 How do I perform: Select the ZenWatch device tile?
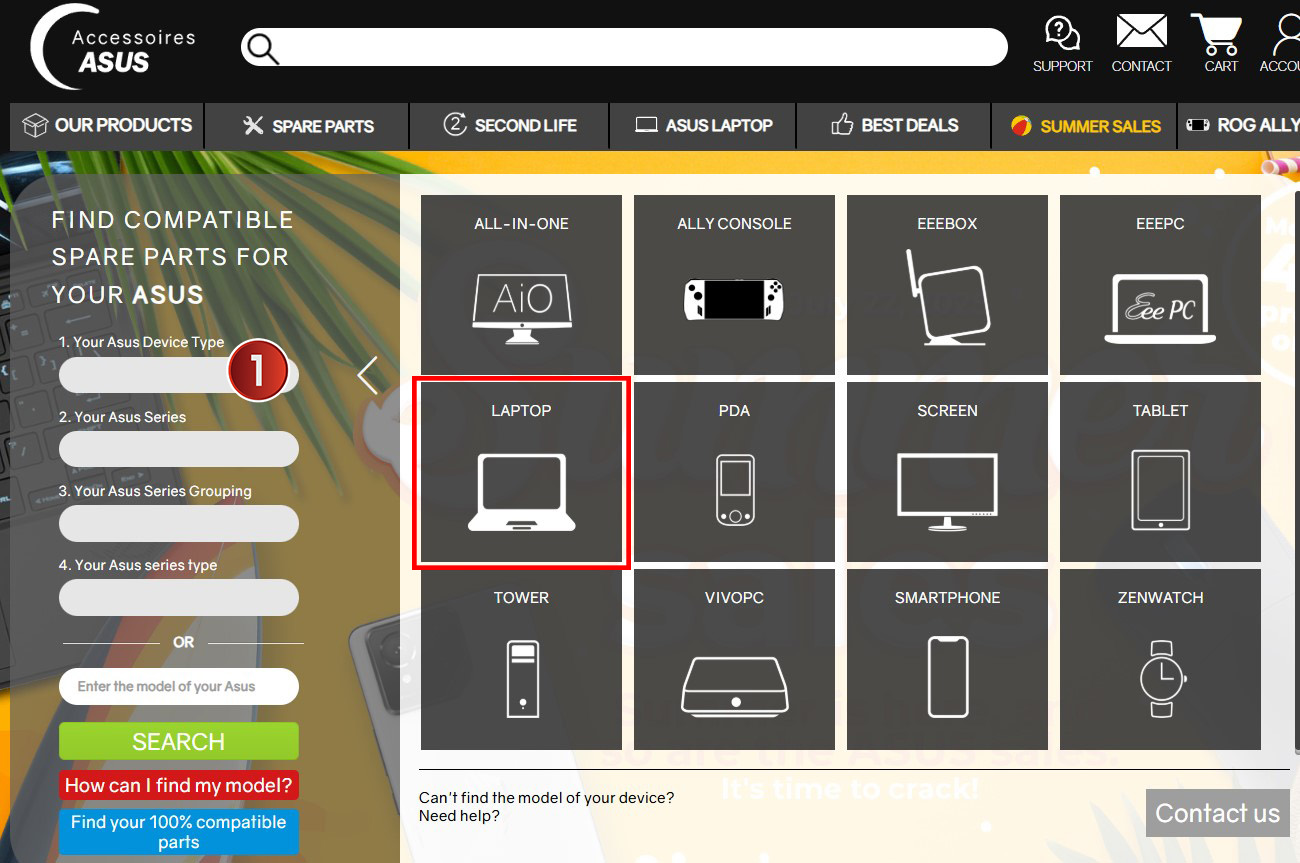(x=1160, y=659)
